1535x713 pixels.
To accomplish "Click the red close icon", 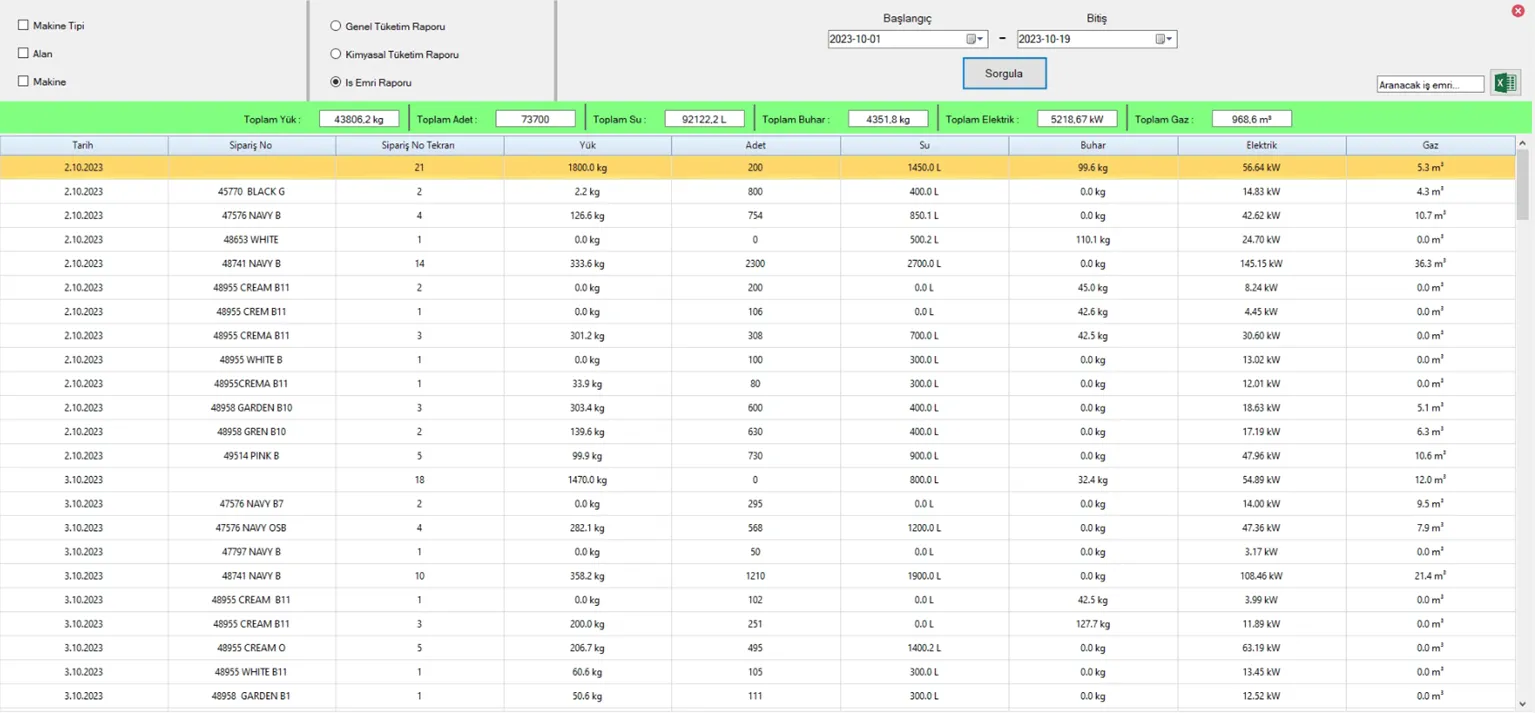I will pos(1518,10).
